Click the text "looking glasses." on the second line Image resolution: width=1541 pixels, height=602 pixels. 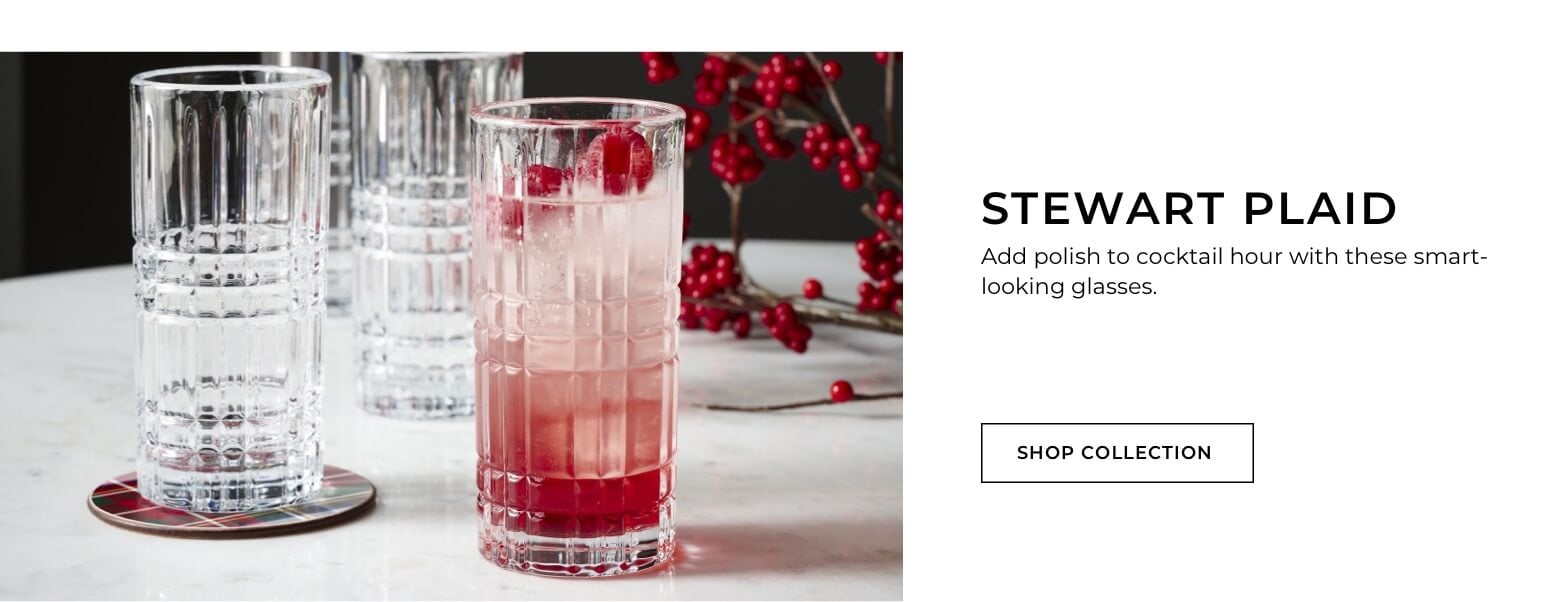coord(1068,288)
